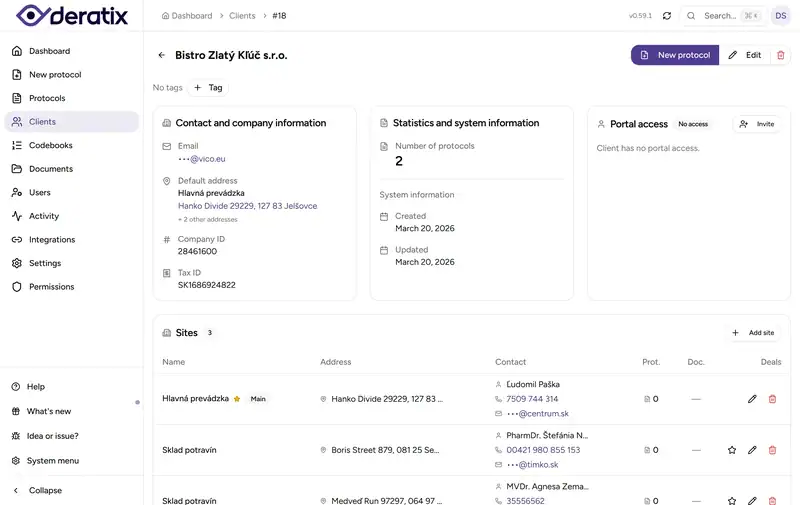800x505 pixels.
Task: Open the DS user avatar menu
Action: [x=781, y=16]
